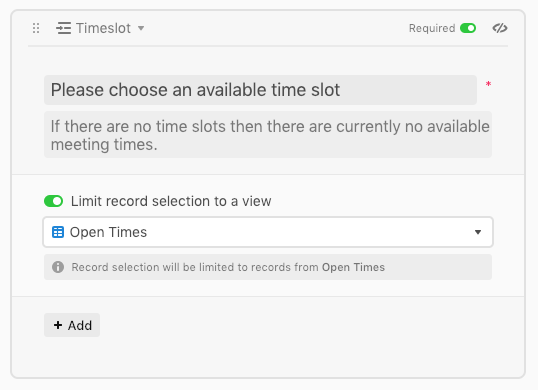Click the blue grid view icon beside Open Times
The width and height of the screenshot is (538, 390).
[58, 232]
